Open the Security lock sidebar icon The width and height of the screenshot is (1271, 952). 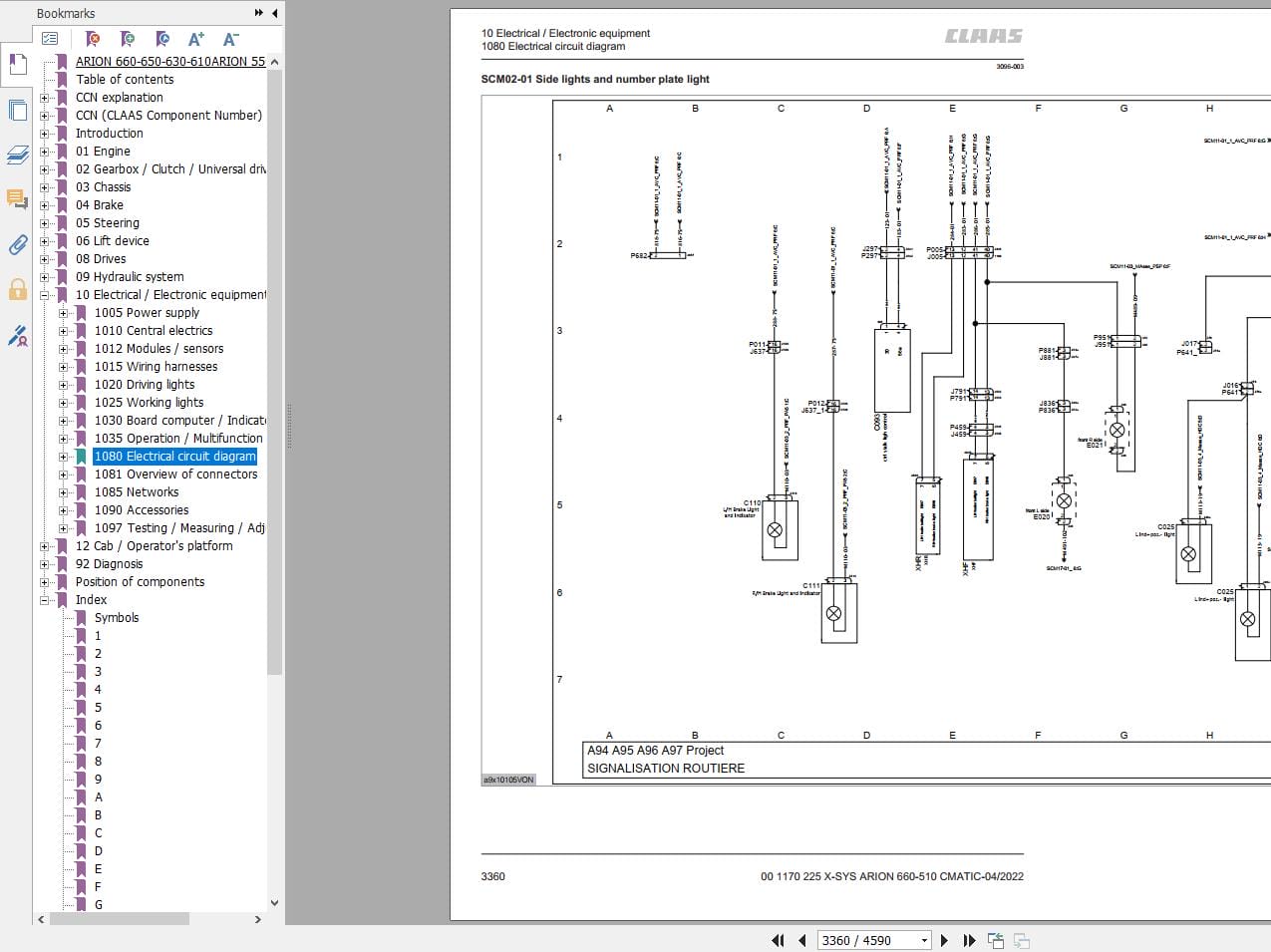tap(17, 290)
